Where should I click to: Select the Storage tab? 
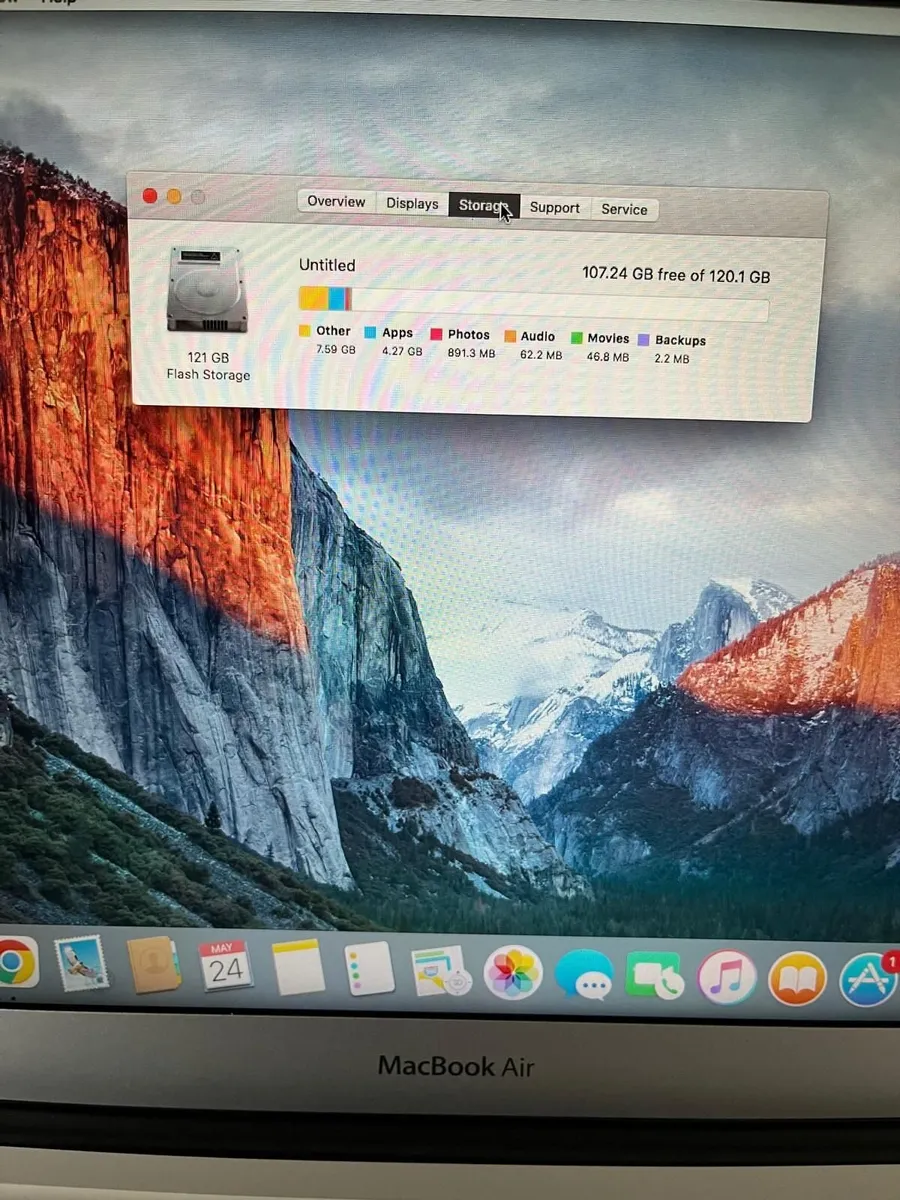(484, 205)
